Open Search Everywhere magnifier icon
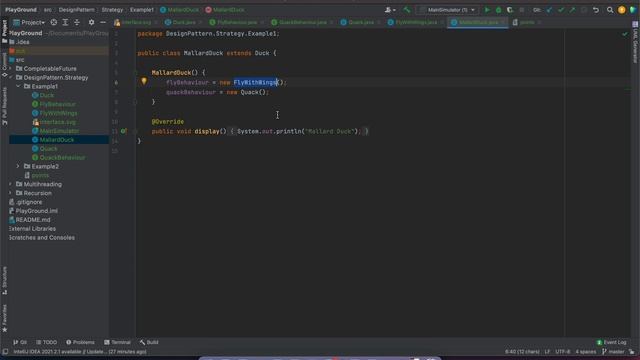This screenshot has width=640, height=360. click(610, 10)
